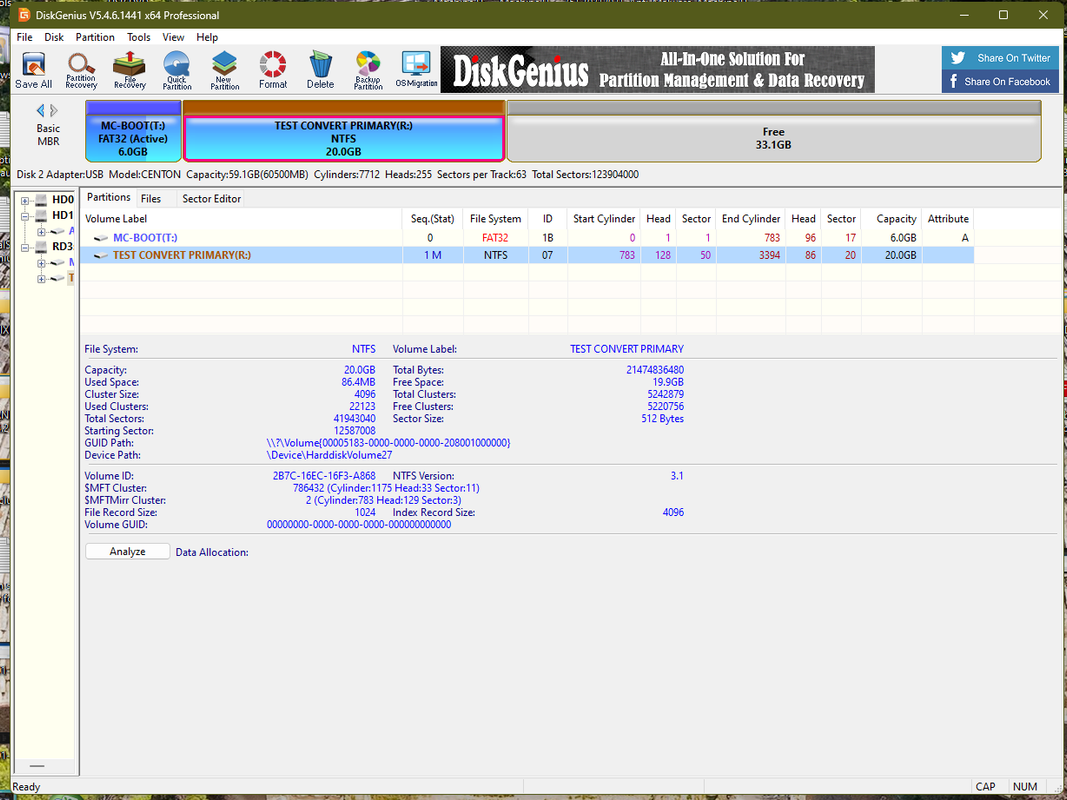Image resolution: width=1067 pixels, height=800 pixels.
Task: Click the RD3 disk icon in tree
Action: tap(42, 247)
